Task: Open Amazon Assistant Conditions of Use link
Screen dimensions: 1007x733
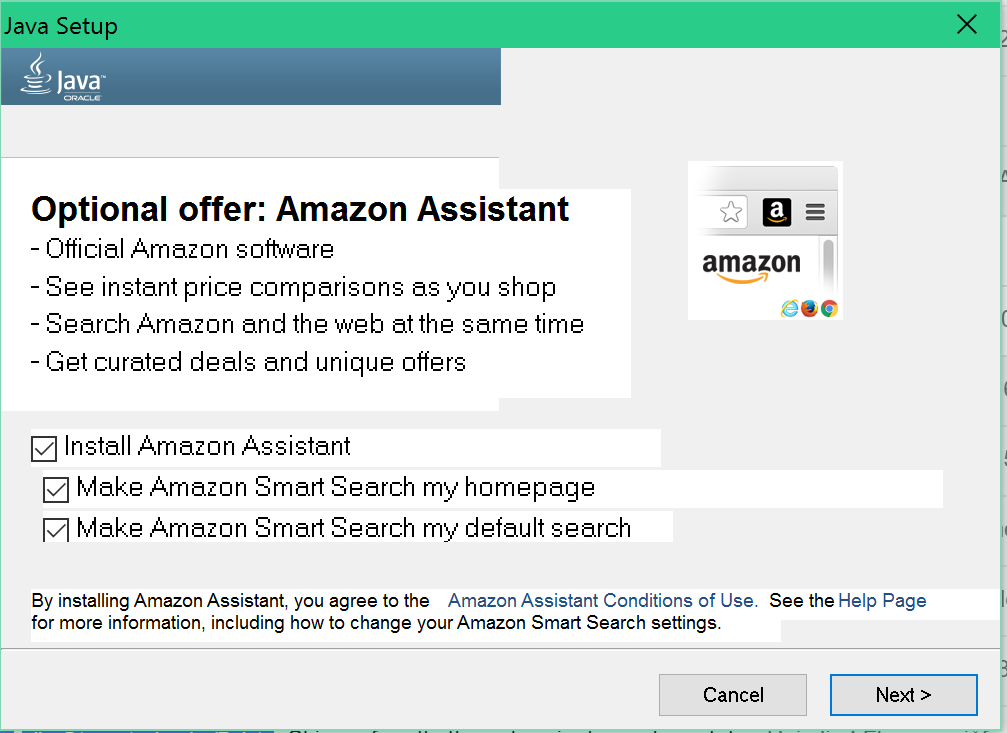Action: [x=602, y=601]
